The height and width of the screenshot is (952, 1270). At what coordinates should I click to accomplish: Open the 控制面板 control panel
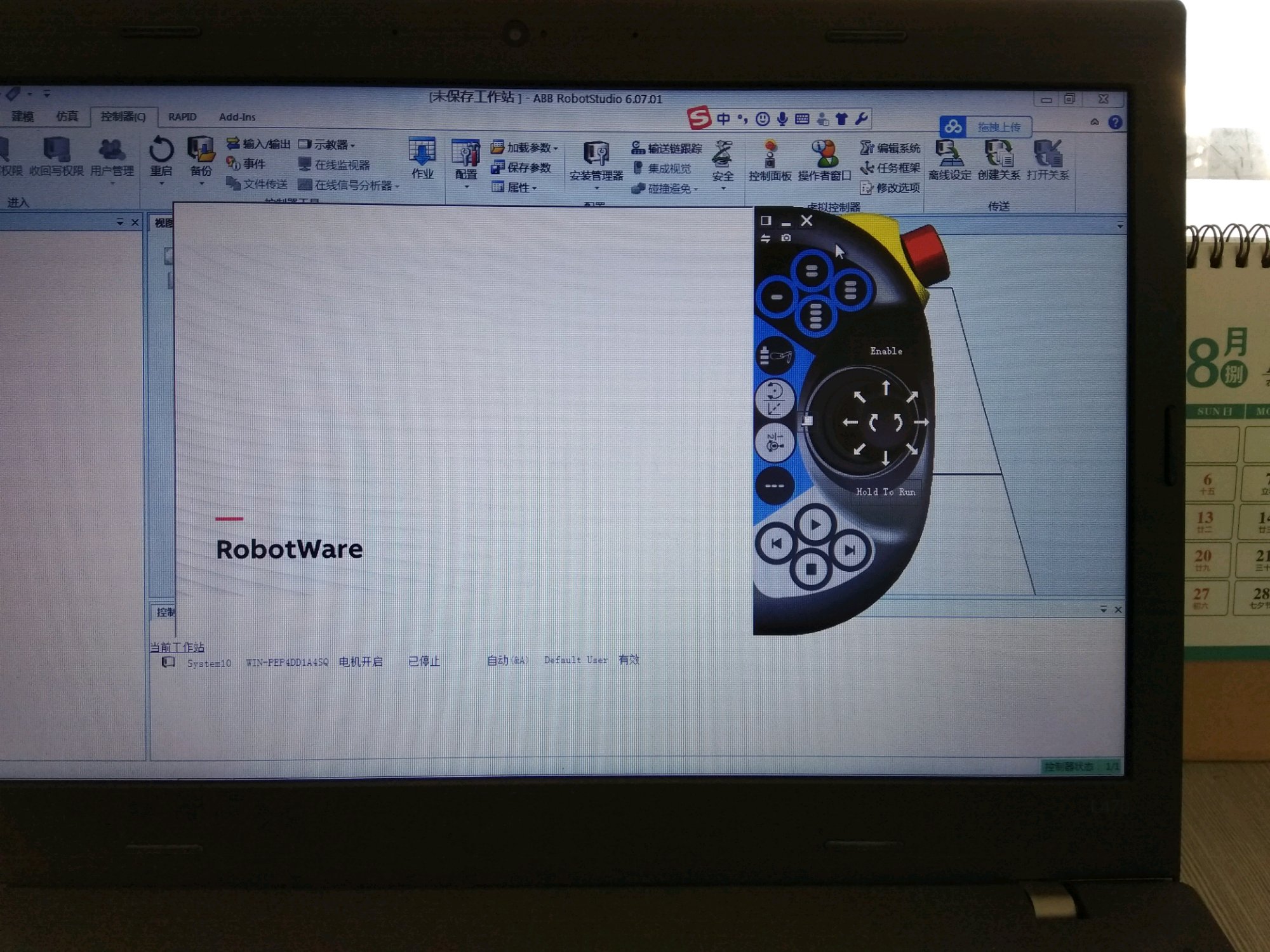pyautogui.click(x=770, y=155)
